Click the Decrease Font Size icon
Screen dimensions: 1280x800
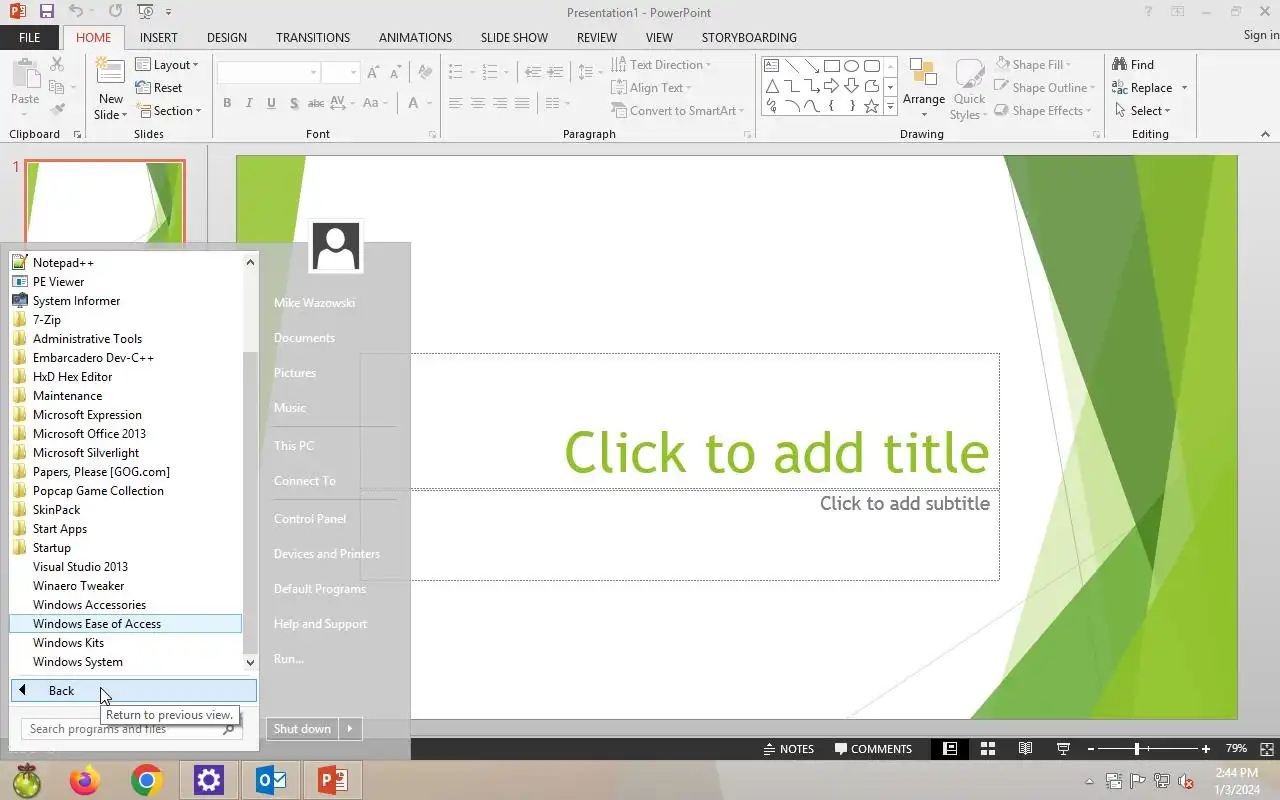(x=395, y=73)
